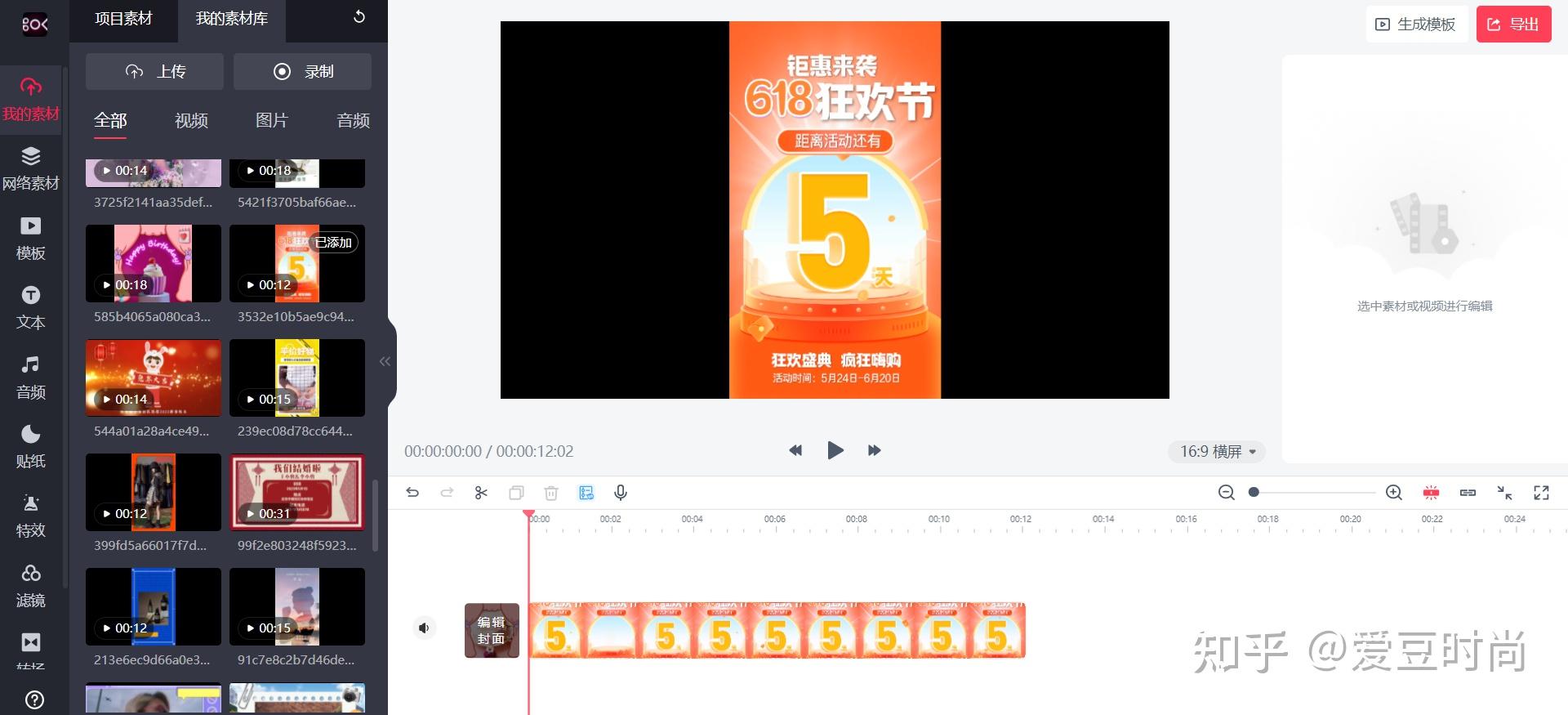Click the 上传 upload button
The height and width of the screenshot is (715, 1568).
pos(154,72)
